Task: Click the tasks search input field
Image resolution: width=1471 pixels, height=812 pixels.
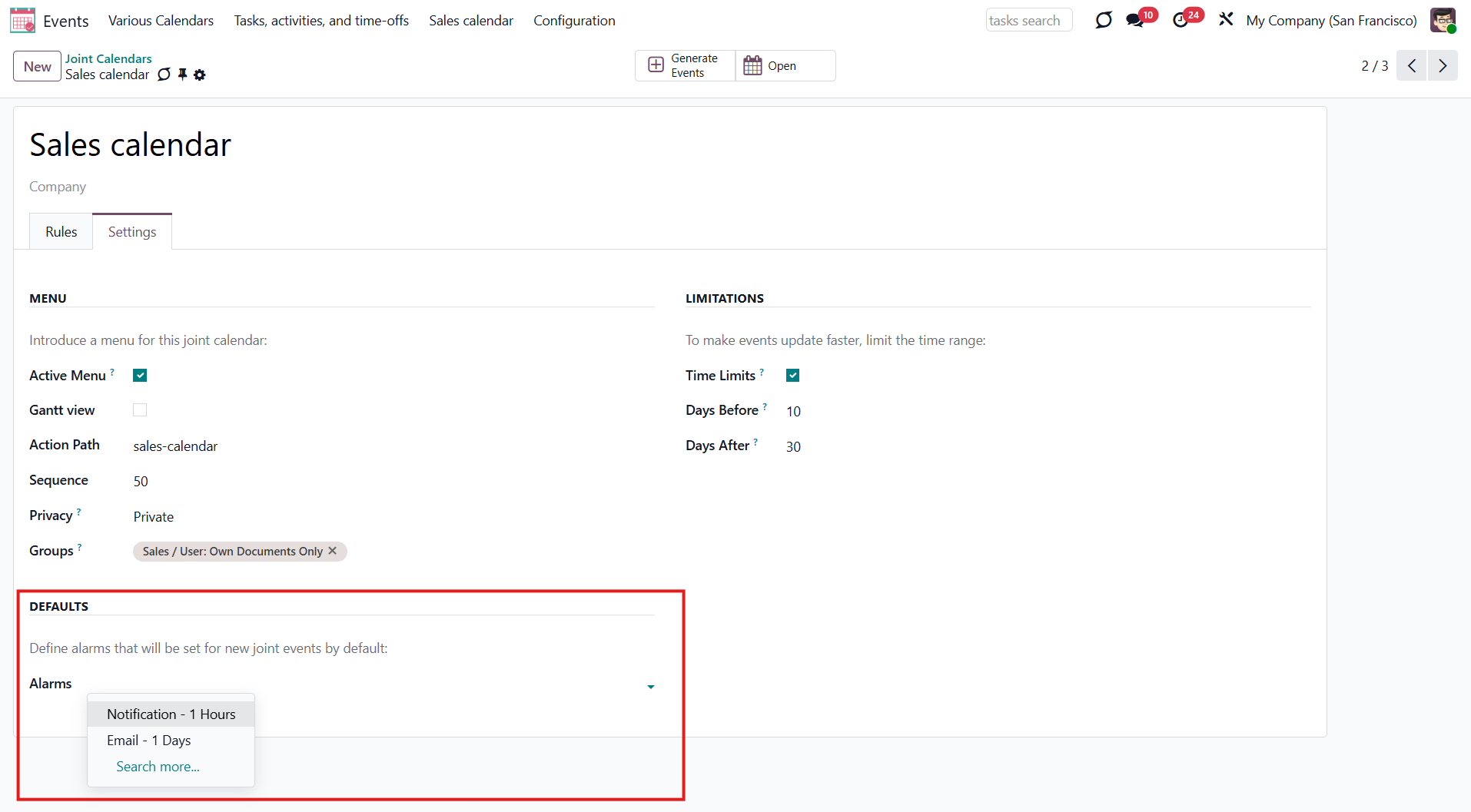Action: (x=1028, y=21)
